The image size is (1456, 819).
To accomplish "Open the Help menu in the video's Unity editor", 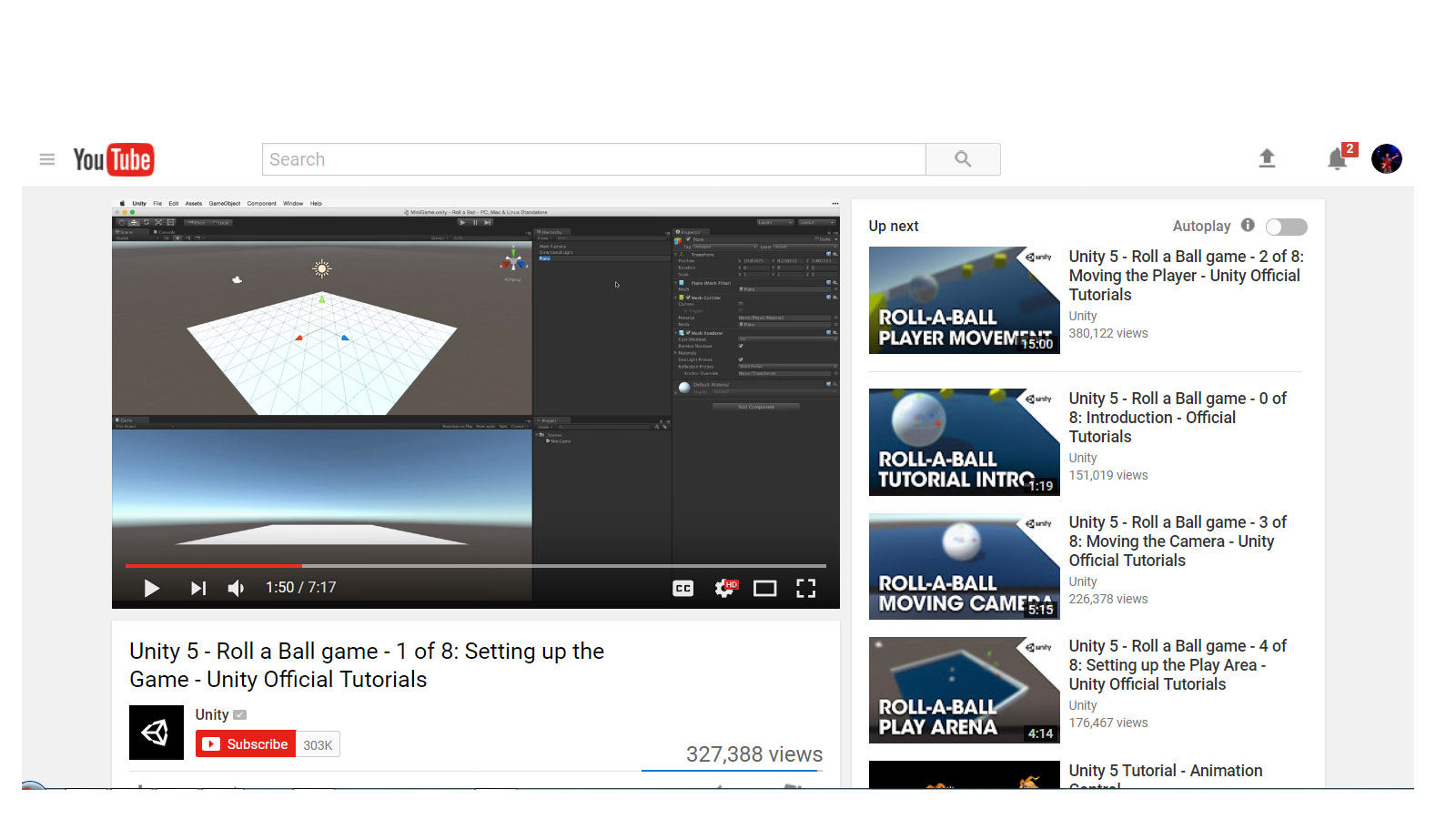I will point(316,203).
